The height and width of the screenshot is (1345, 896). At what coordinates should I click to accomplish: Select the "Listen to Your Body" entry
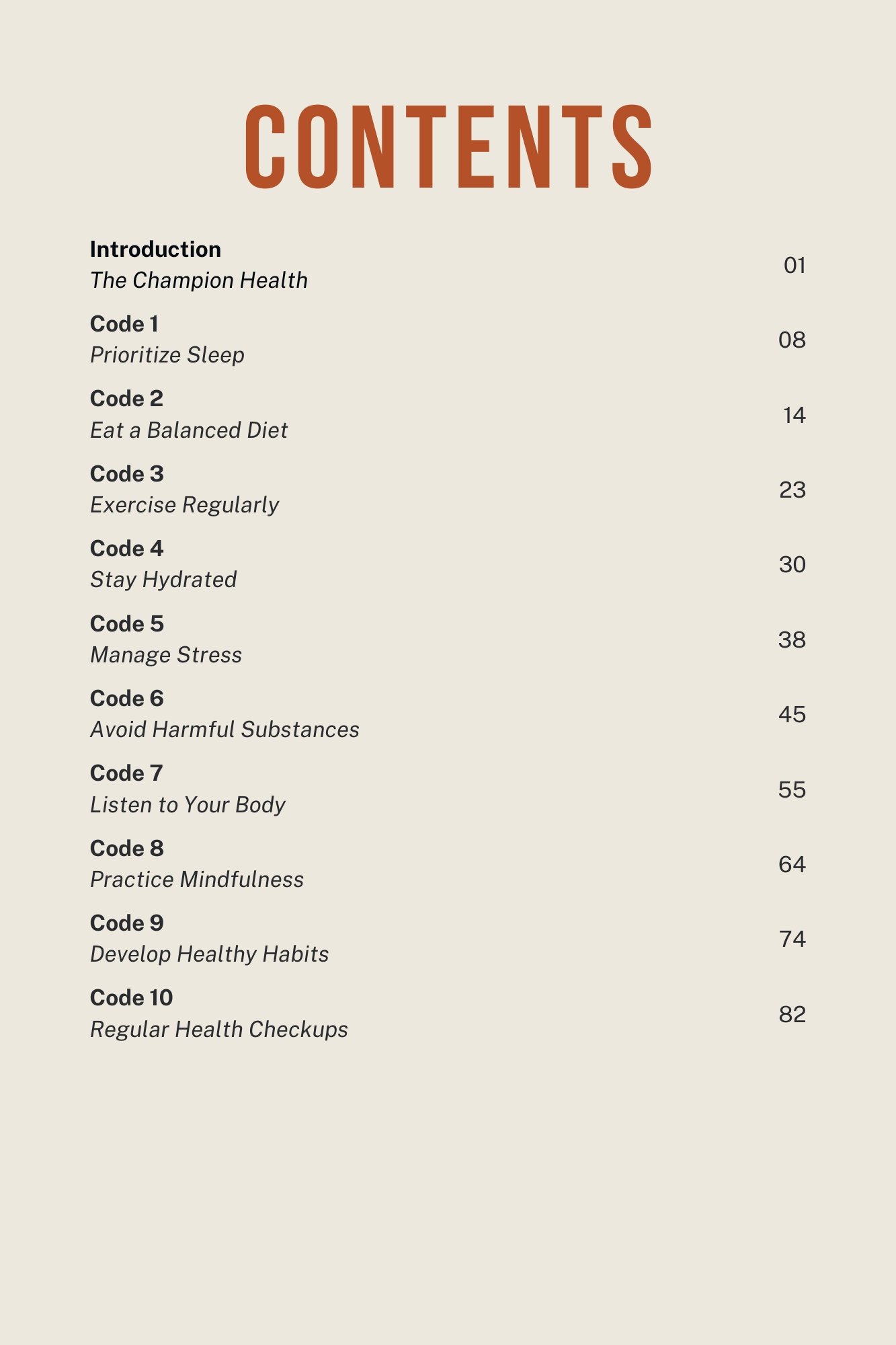(x=188, y=805)
